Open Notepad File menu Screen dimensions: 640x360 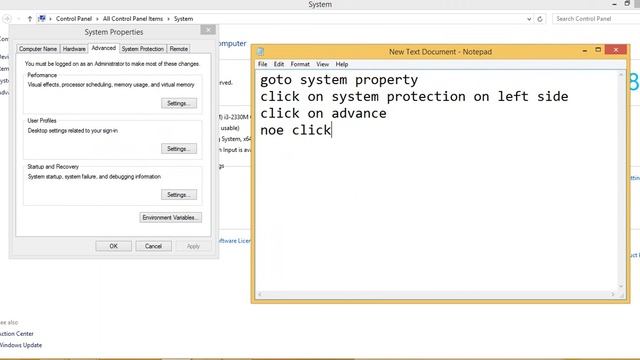262,64
